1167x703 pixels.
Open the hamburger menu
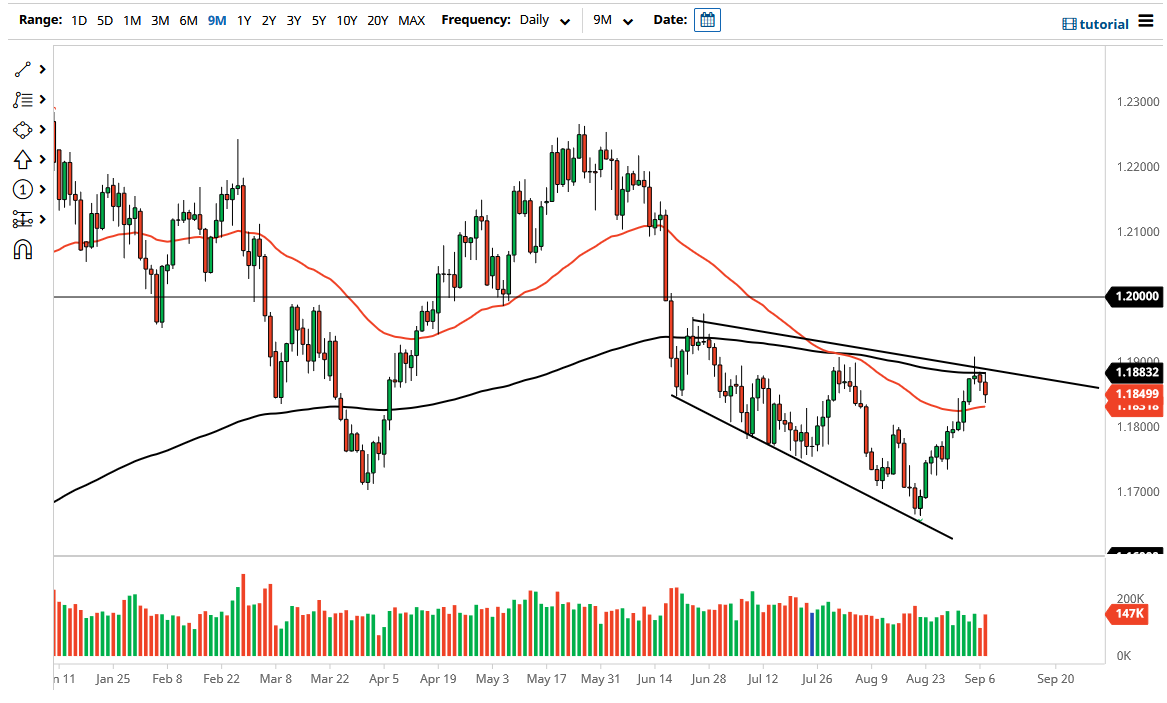(1145, 21)
